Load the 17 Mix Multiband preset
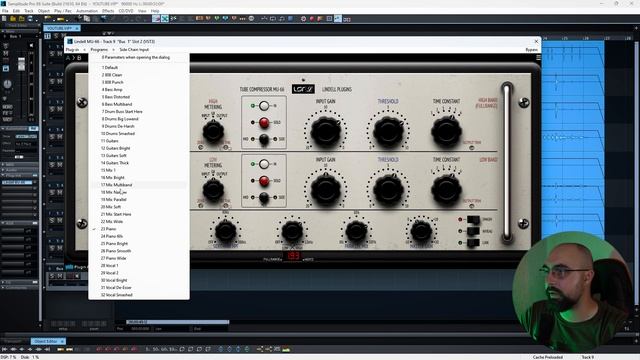640x360 pixels. click(x=139, y=185)
